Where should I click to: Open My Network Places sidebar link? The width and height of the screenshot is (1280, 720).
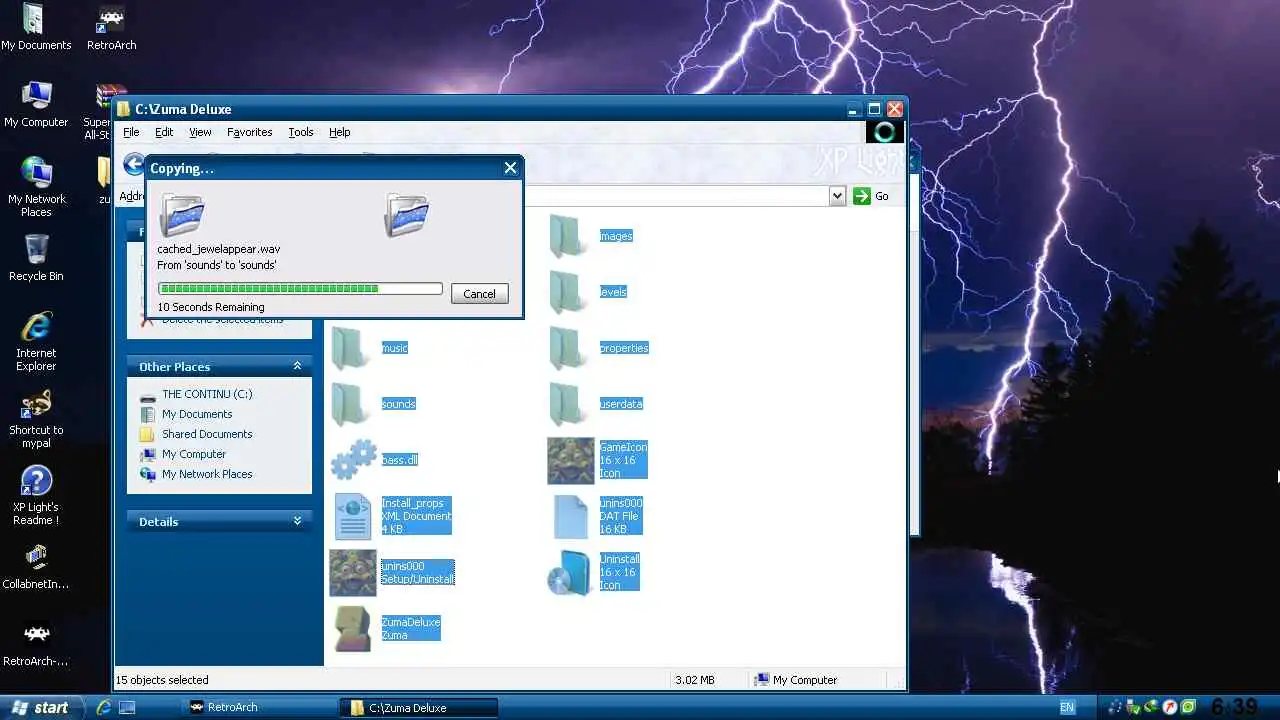click(207, 474)
